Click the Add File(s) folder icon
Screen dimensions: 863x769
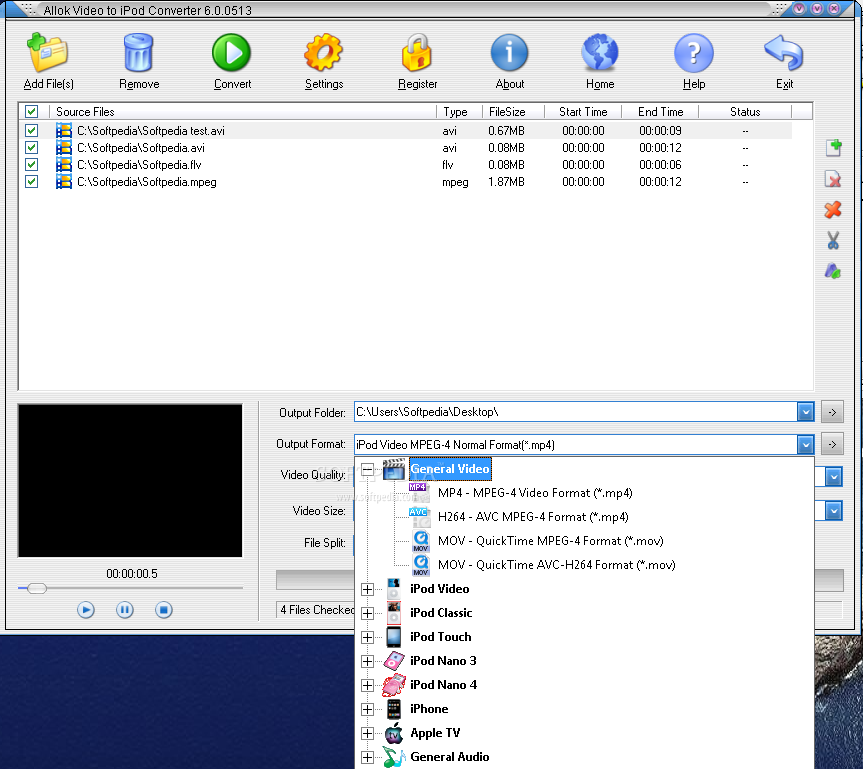tap(47, 52)
